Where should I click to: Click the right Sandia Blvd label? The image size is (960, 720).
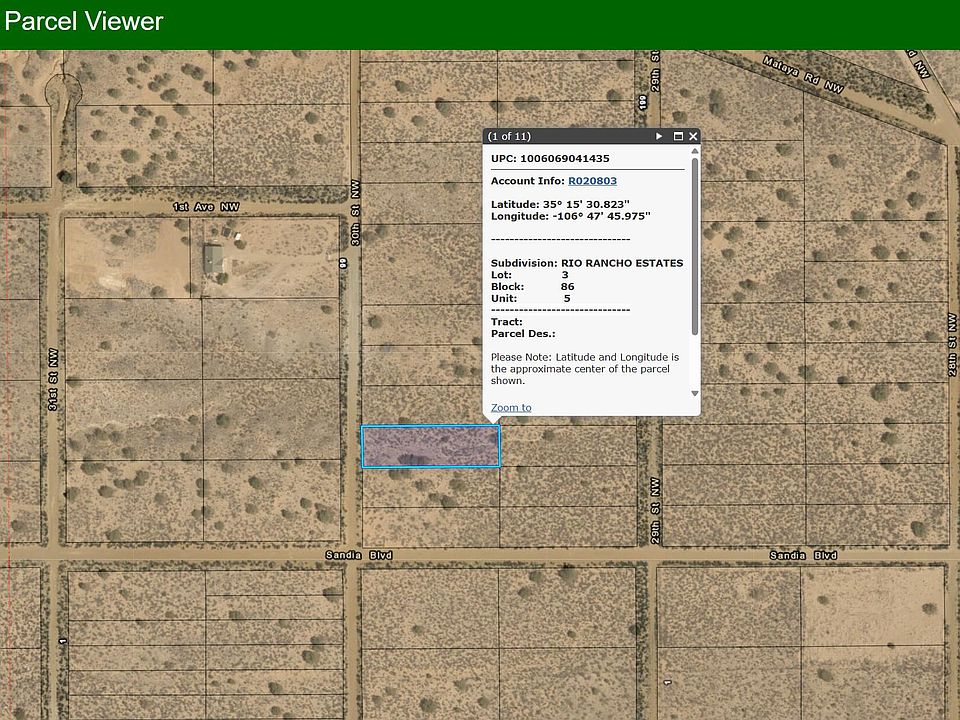803,555
